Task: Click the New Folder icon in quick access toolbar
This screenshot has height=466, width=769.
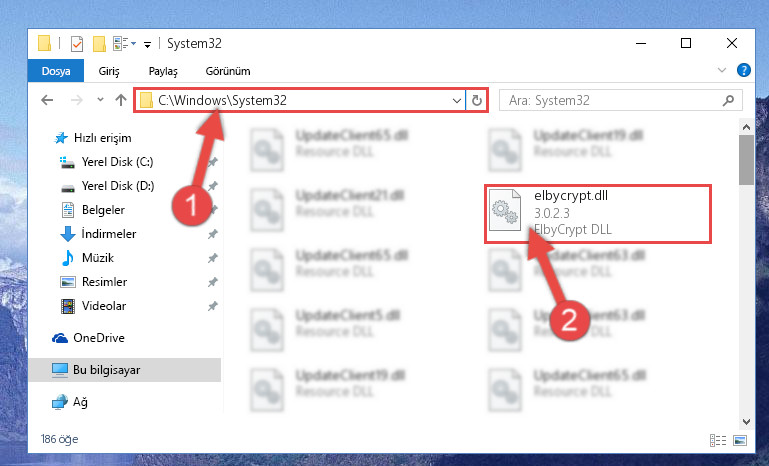Action: point(100,44)
